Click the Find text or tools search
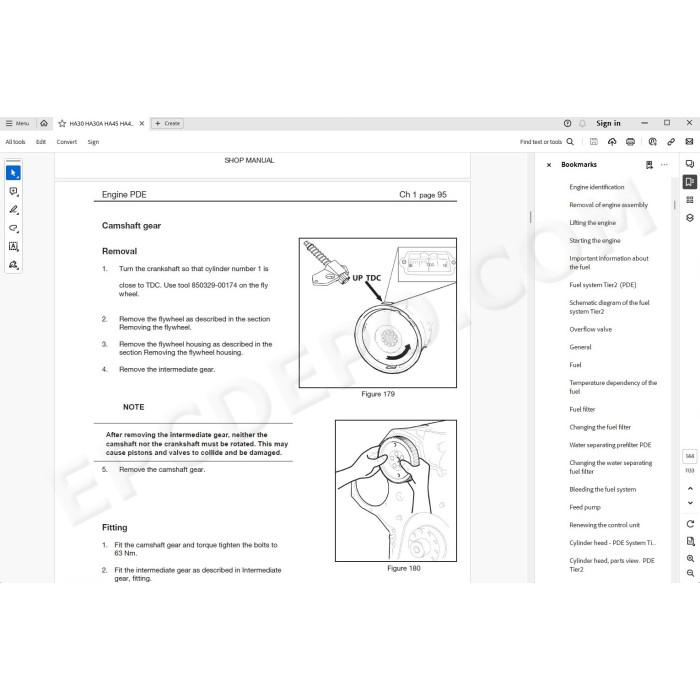 [x=541, y=142]
